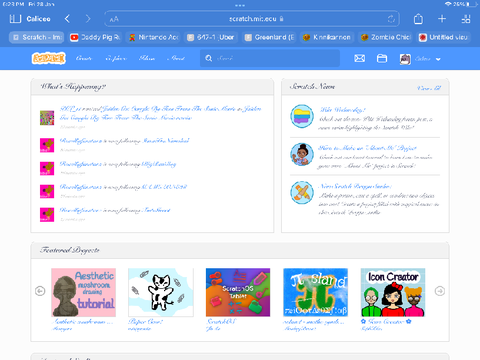Screen dimensions: 480x360
Task: Click View All in Scratch News
Action: coord(429,88)
